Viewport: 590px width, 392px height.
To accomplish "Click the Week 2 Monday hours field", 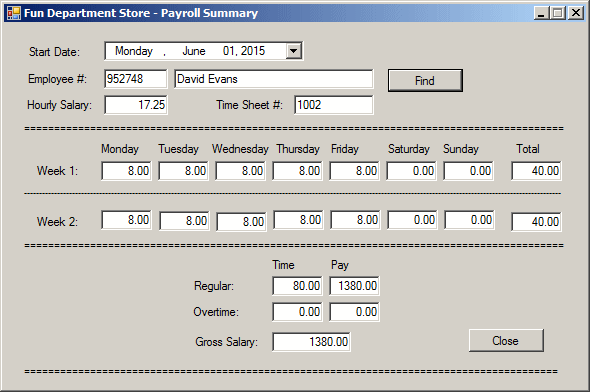I will click(x=126, y=220).
